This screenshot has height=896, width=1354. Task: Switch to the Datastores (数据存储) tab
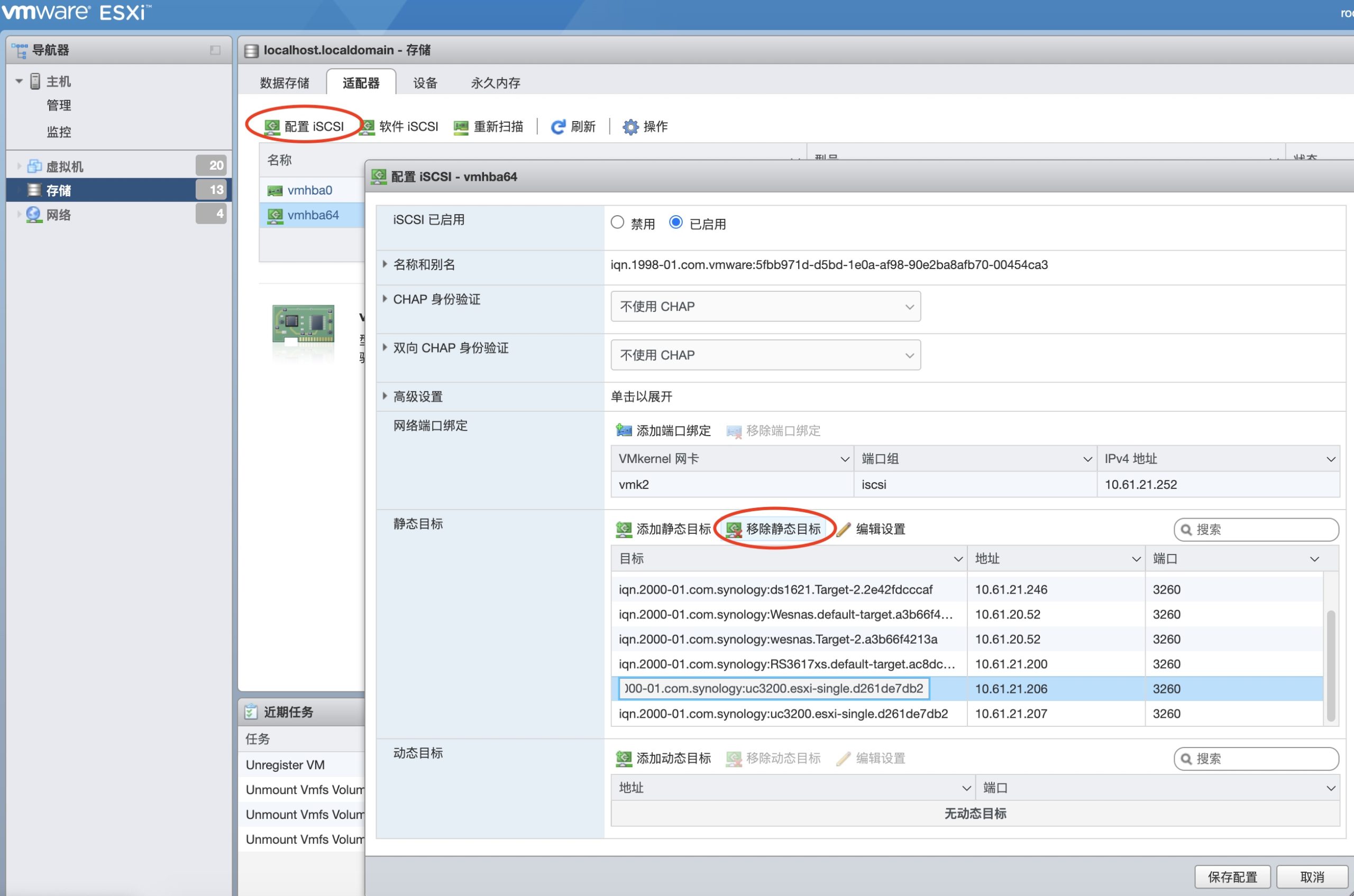[284, 83]
